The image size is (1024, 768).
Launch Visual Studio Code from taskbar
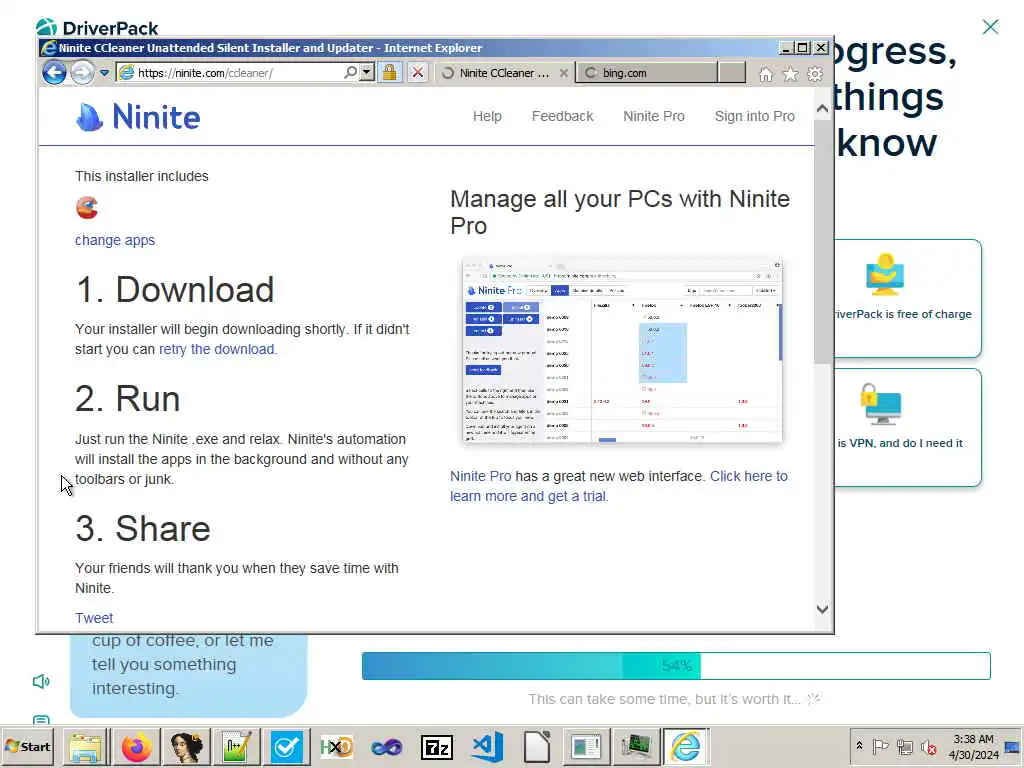pyautogui.click(x=487, y=746)
